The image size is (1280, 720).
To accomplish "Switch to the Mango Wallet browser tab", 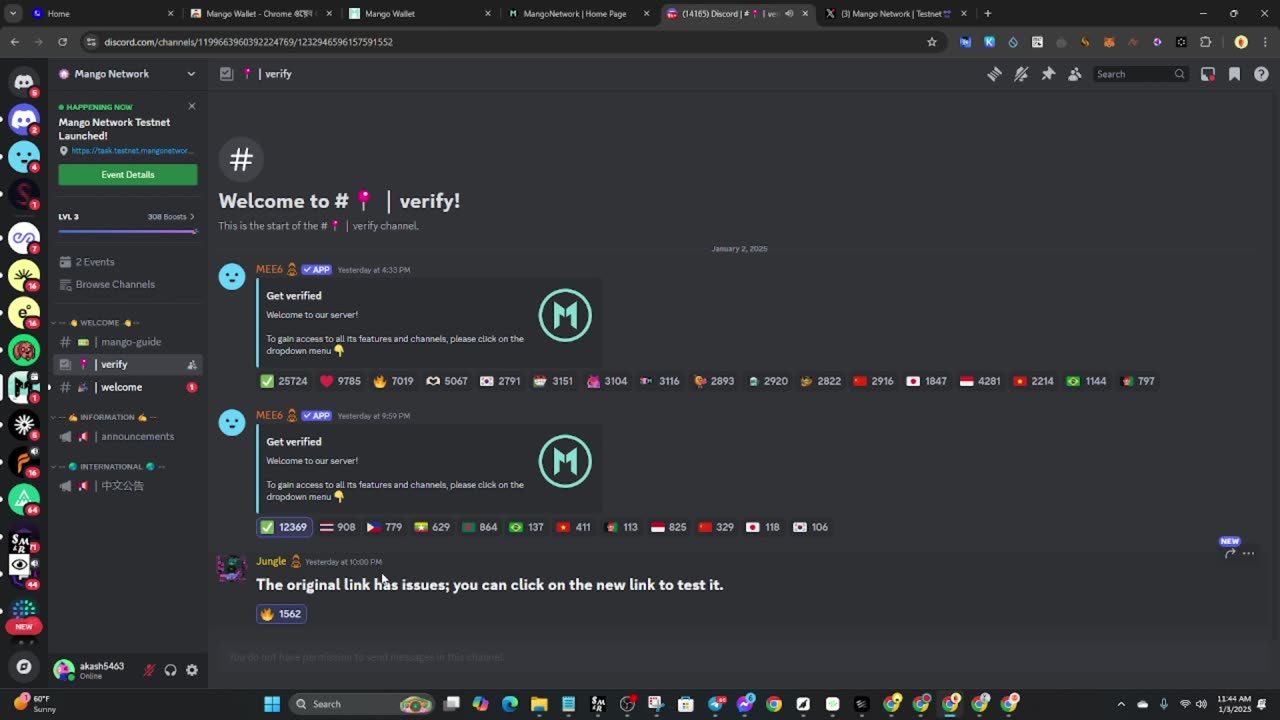I will tap(420, 14).
